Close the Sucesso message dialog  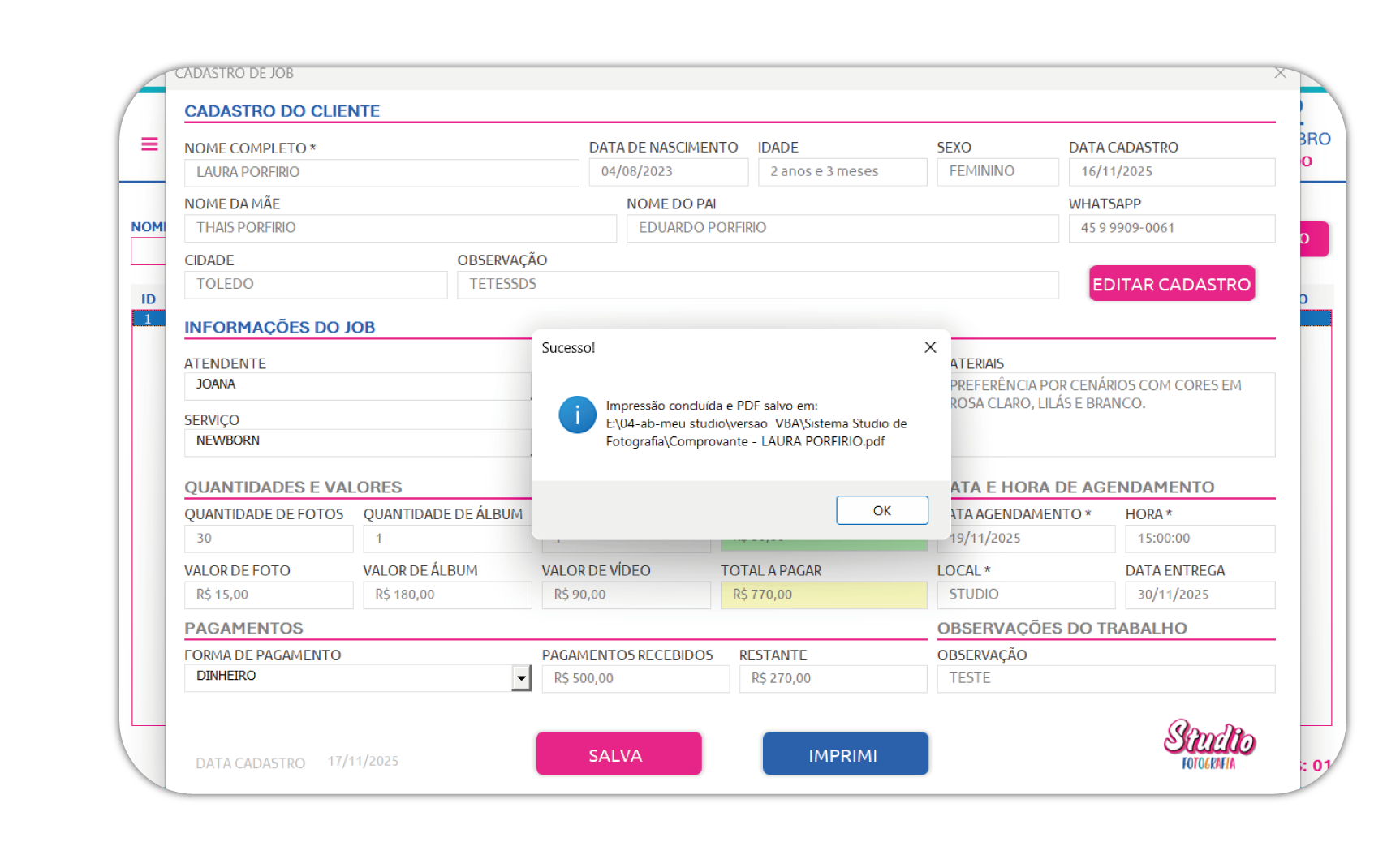(x=930, y=347)
